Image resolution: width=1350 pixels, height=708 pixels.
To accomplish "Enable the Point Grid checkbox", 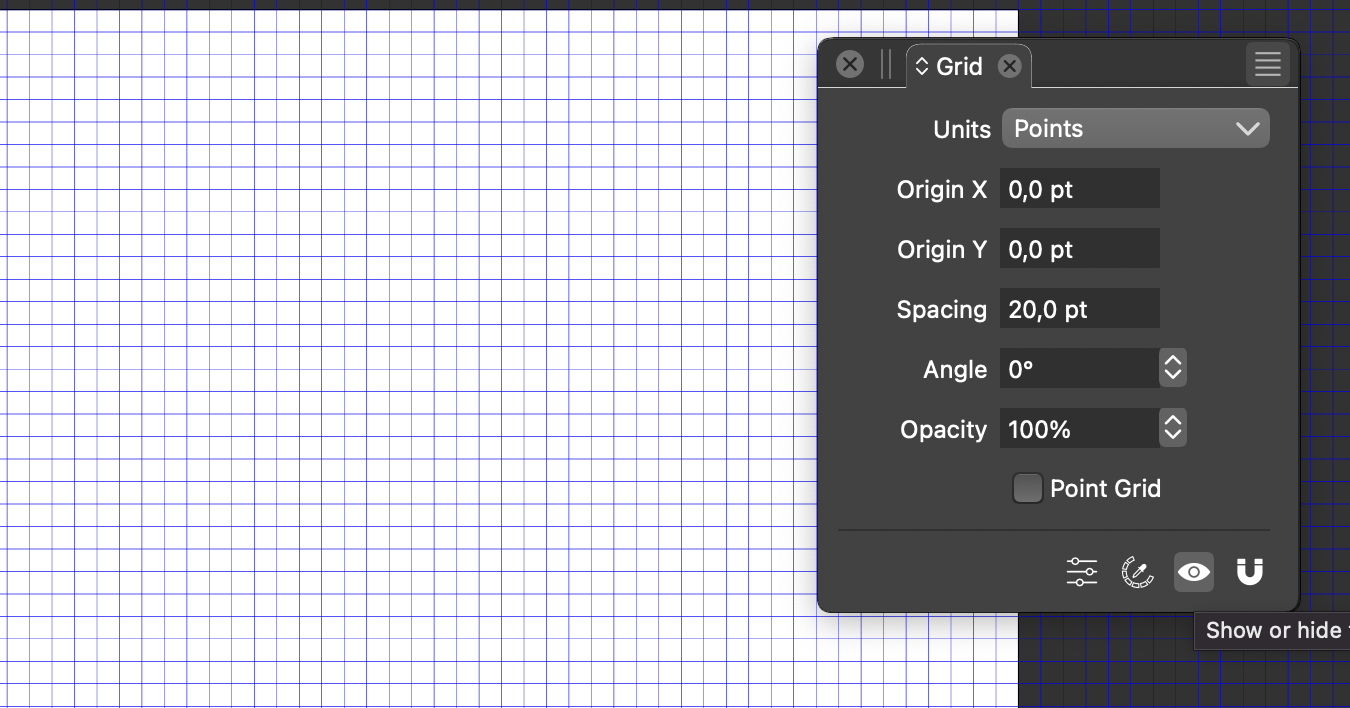I will click(1027, 489).
